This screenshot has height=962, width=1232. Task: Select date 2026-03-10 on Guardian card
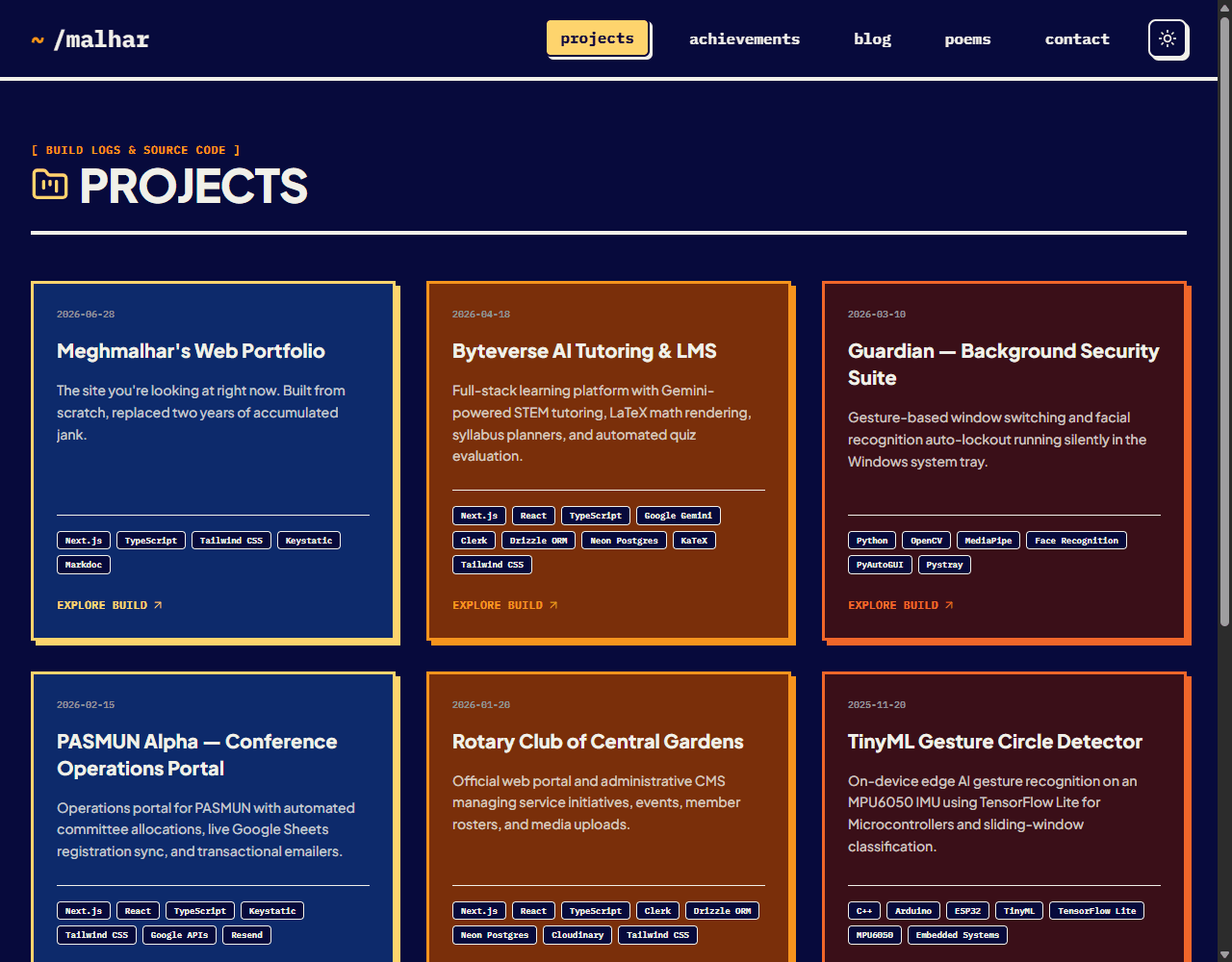pyautogui.click(x=877, y=315)
